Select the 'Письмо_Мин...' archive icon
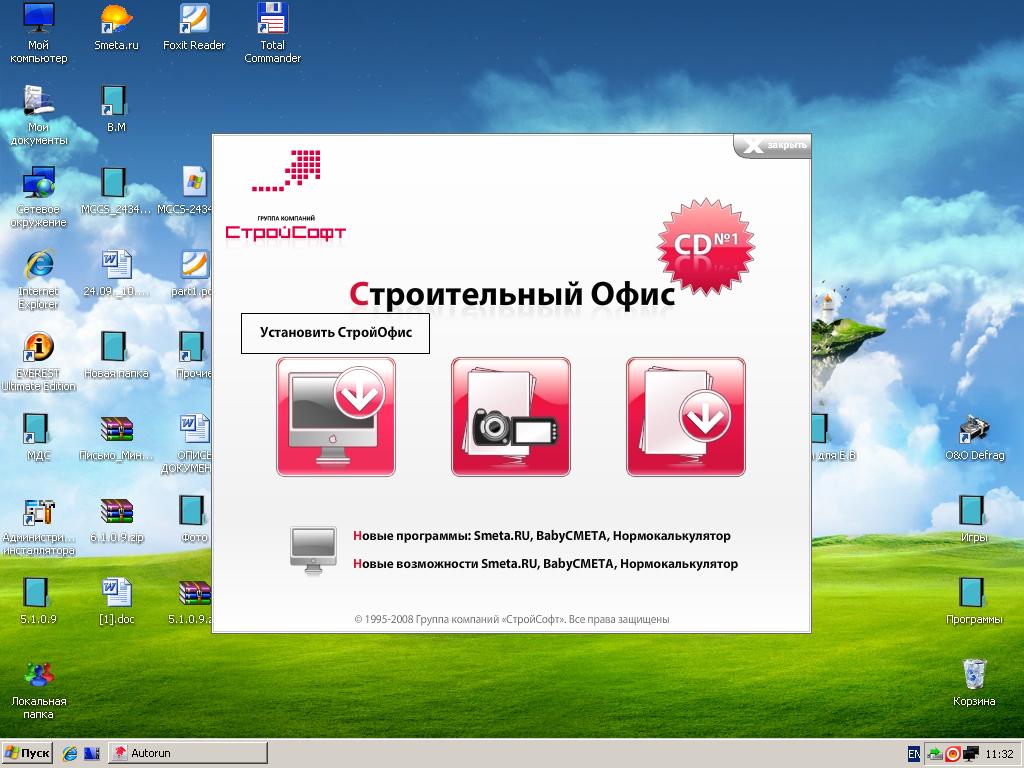Image resolution: width=1024 pixels, height=768 pixels. 116,437
